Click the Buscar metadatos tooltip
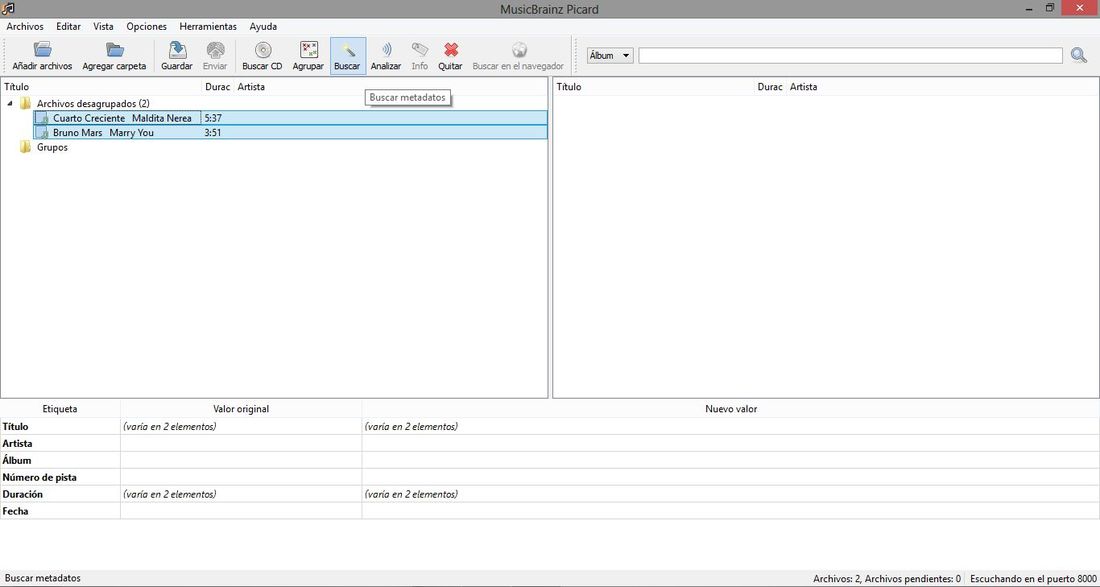This screenshot has height=587, width=1100. point(408,98)
